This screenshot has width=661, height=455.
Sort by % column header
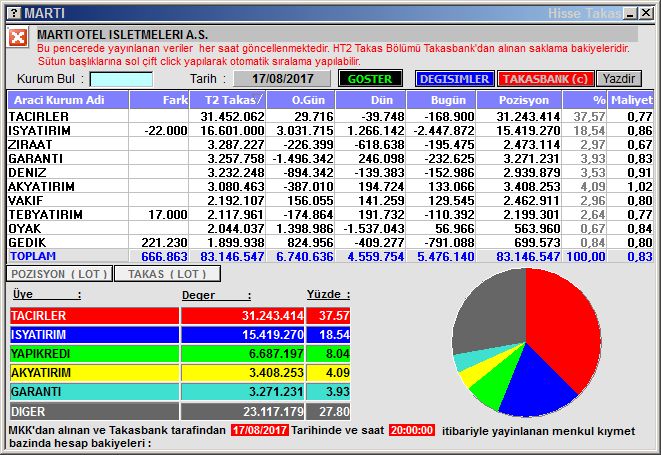point(585,100)
